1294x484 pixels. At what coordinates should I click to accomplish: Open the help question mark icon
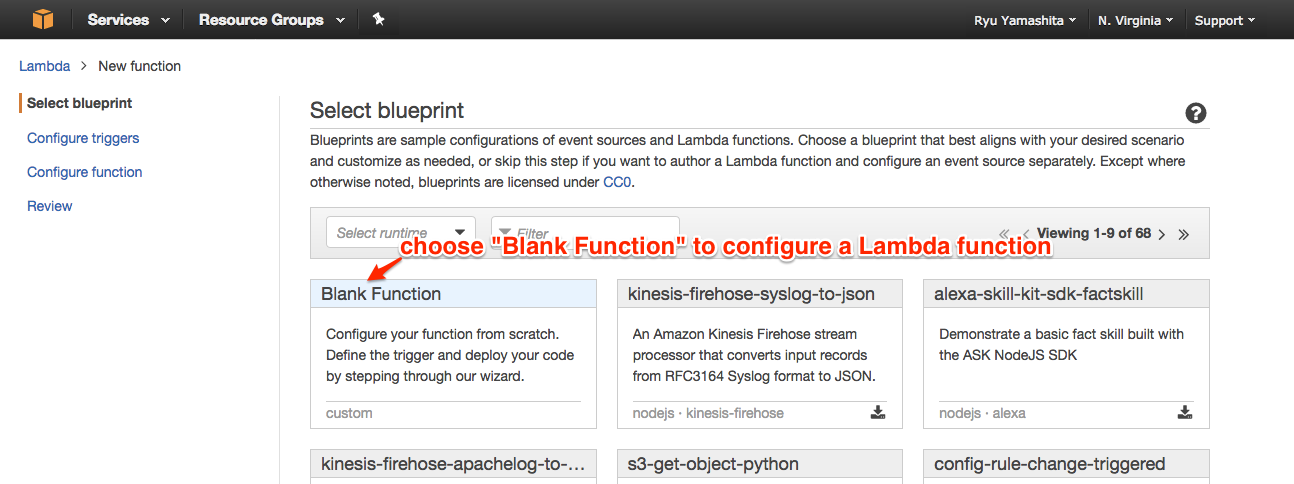coord(1195,113)
